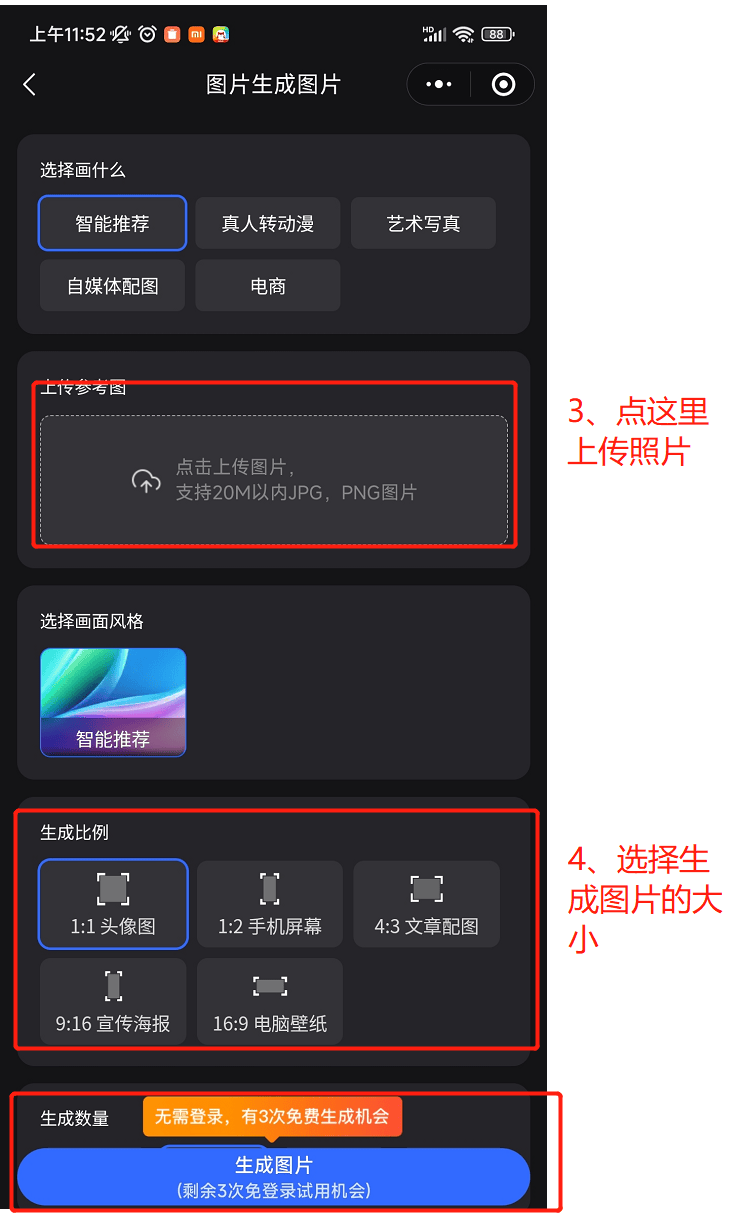Tap the back arrow icon
The height and width of the screenshot is (1217, 747).
29,85
